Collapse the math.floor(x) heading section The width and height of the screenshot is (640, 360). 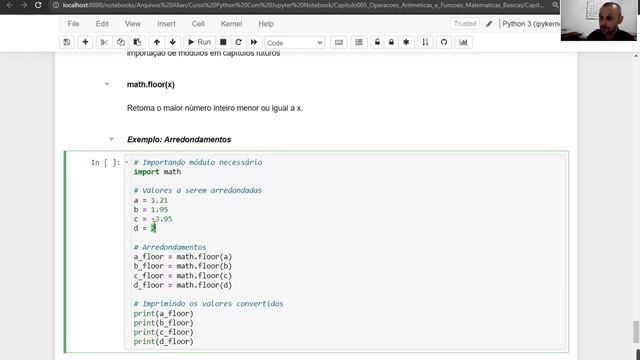point(107,84)
